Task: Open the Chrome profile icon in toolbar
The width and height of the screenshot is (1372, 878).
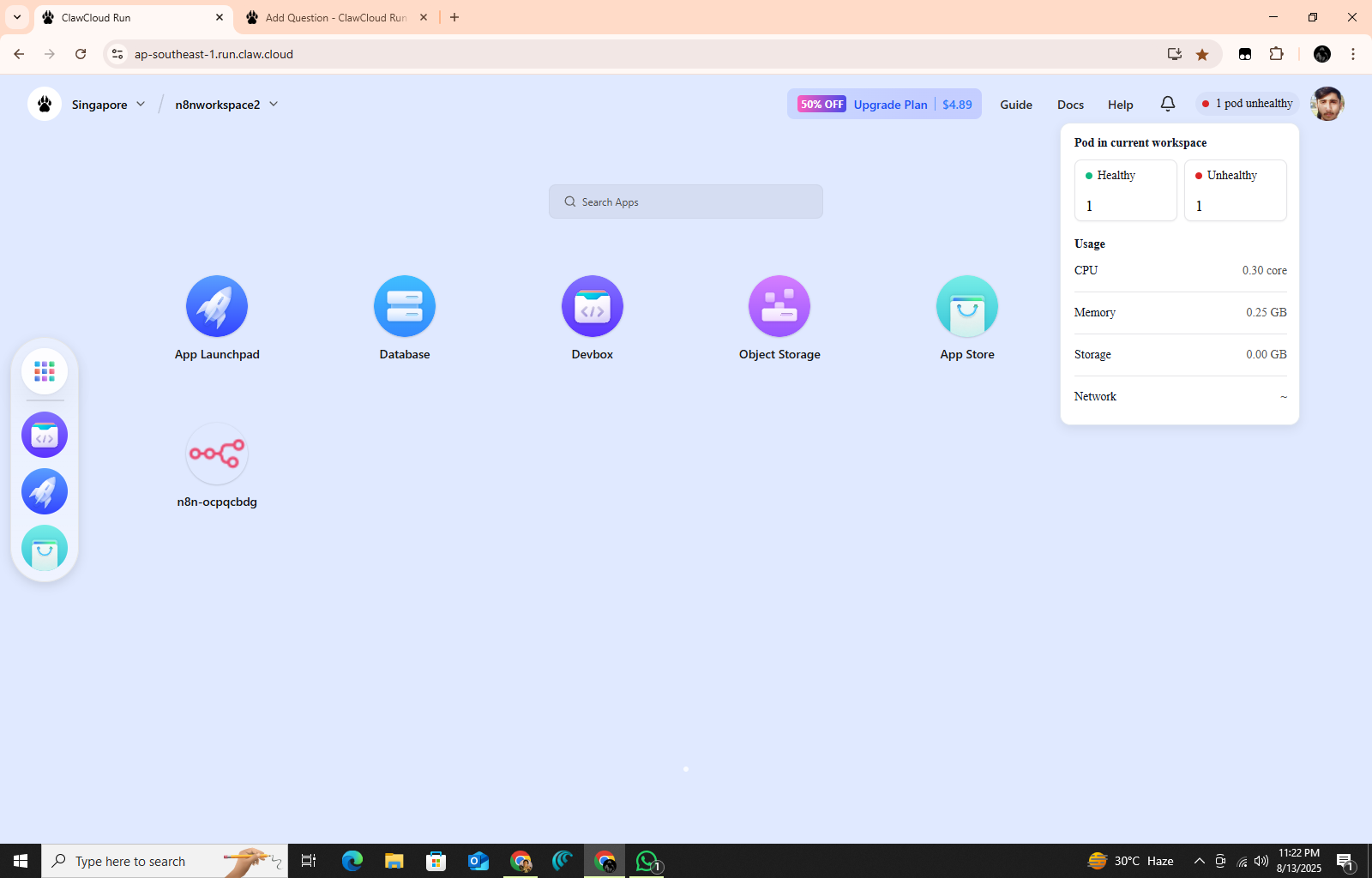Action: point(1322,54)
